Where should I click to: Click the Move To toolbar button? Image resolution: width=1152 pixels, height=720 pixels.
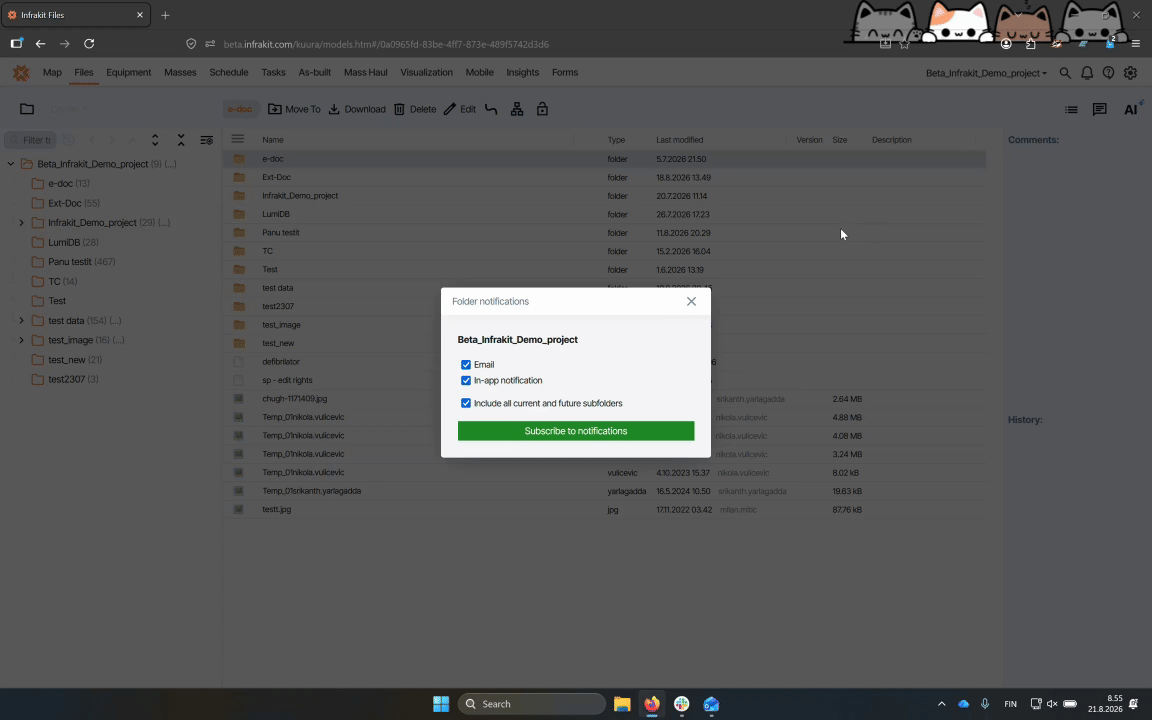294,109
